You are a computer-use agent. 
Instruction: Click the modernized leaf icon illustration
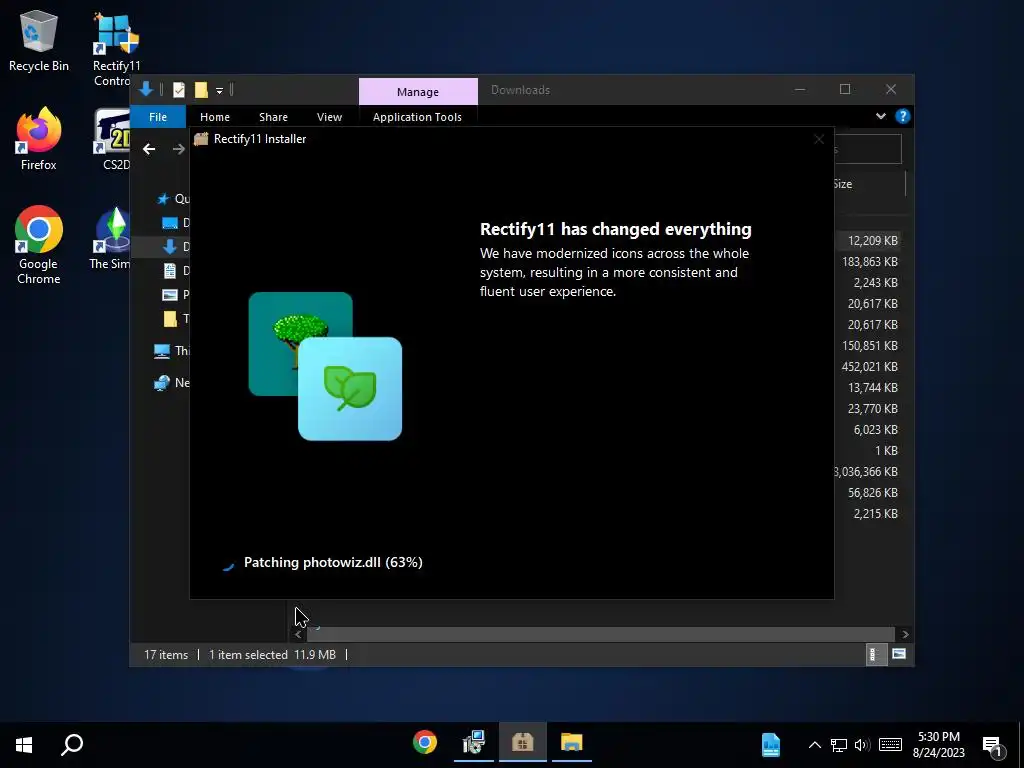tap(350, 389)
